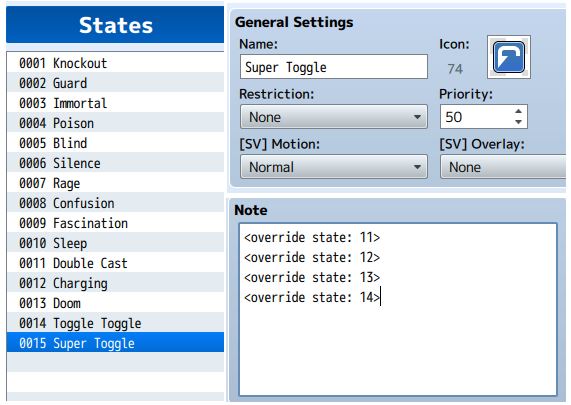The width and height of the screenshot is (571, 405).
Task: Decrease the Priority value
Action: click(x=519, y=122)
